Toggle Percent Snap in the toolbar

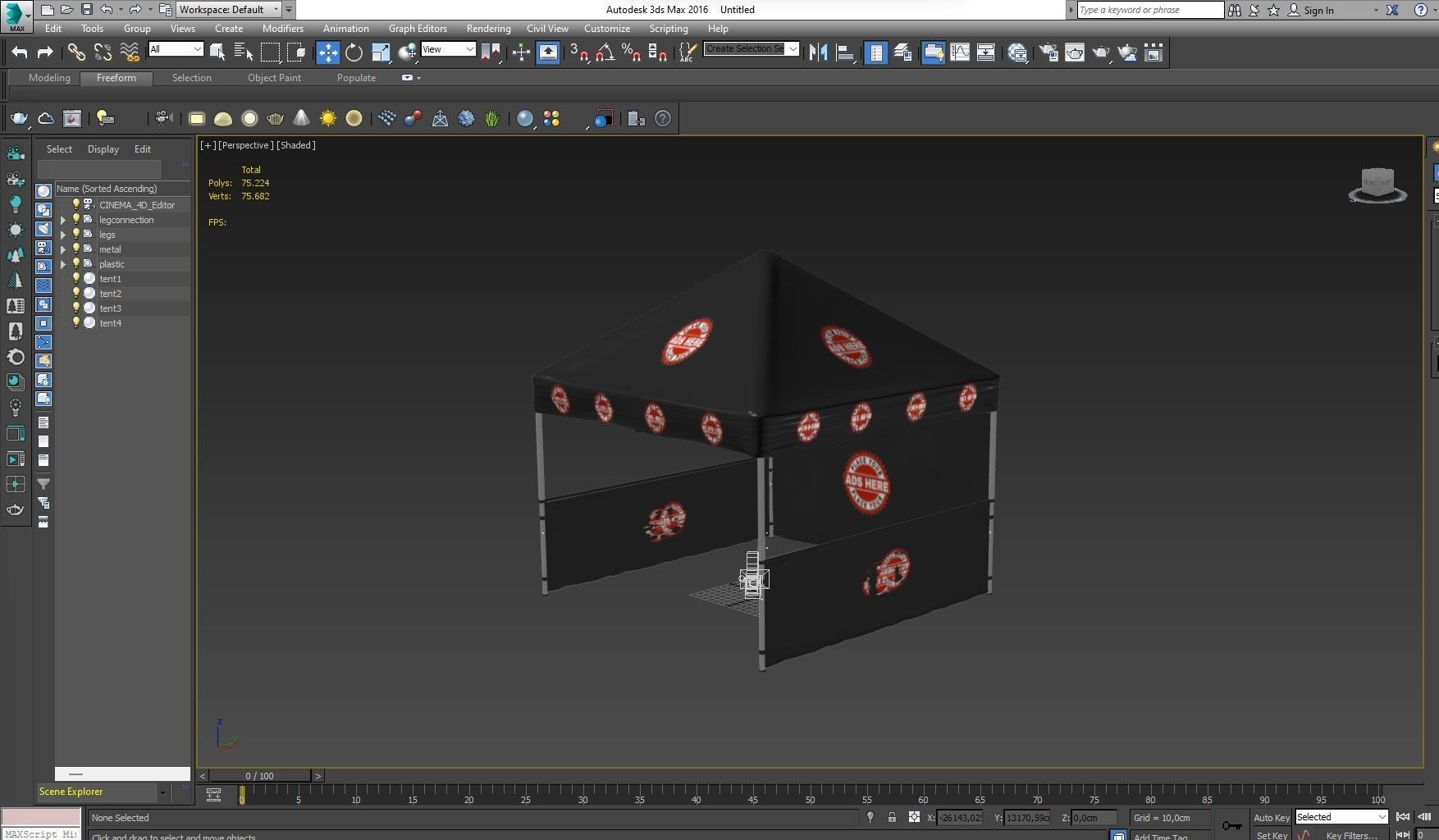coord(631,52)
